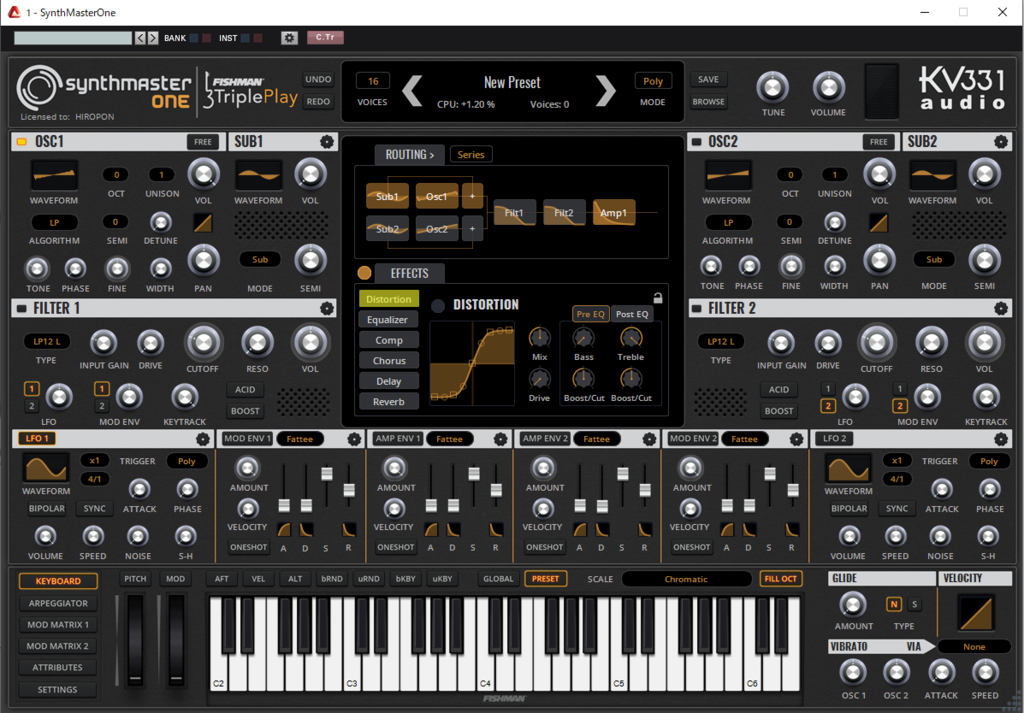
Task: Click the effects lock icon
Action: (658, 298)
